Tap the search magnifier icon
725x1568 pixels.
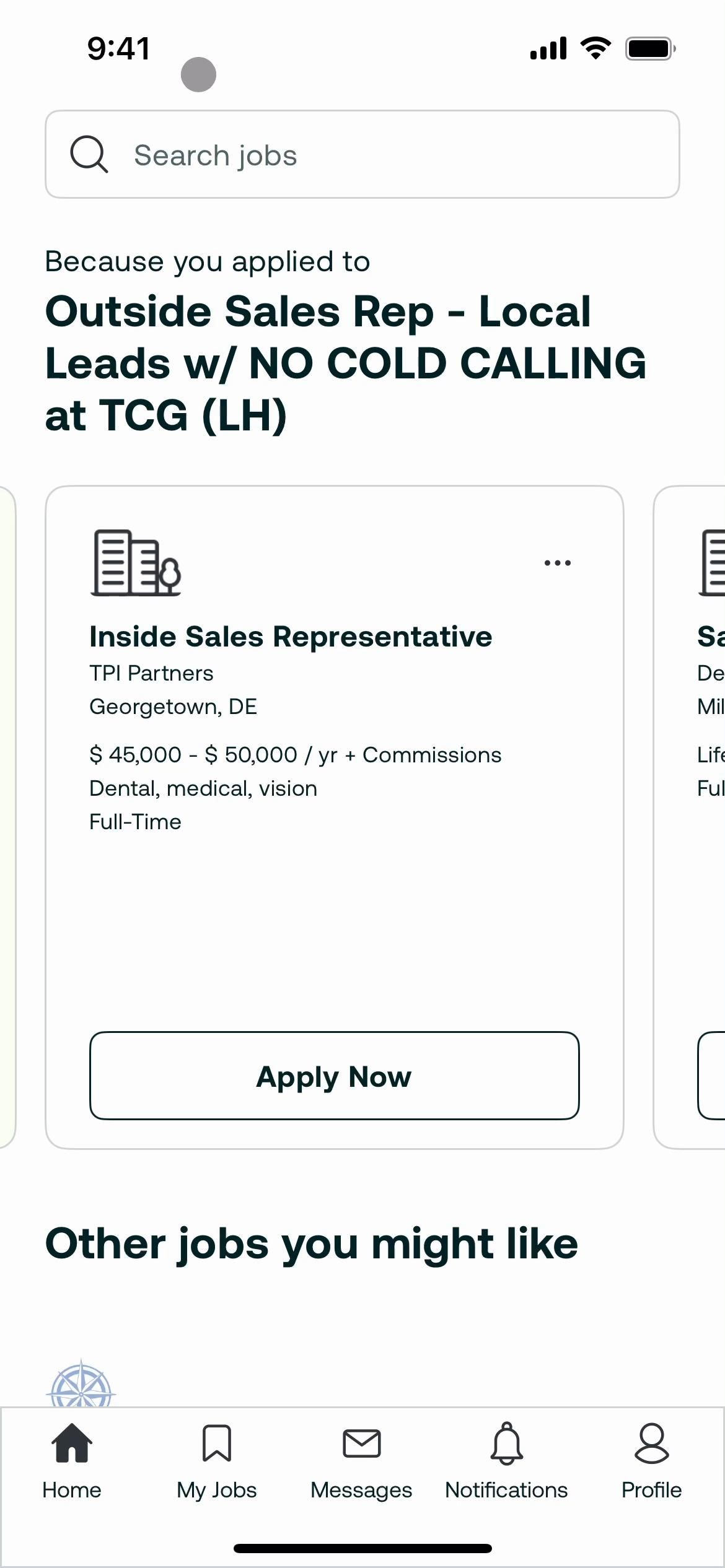[x=89, y=154]
